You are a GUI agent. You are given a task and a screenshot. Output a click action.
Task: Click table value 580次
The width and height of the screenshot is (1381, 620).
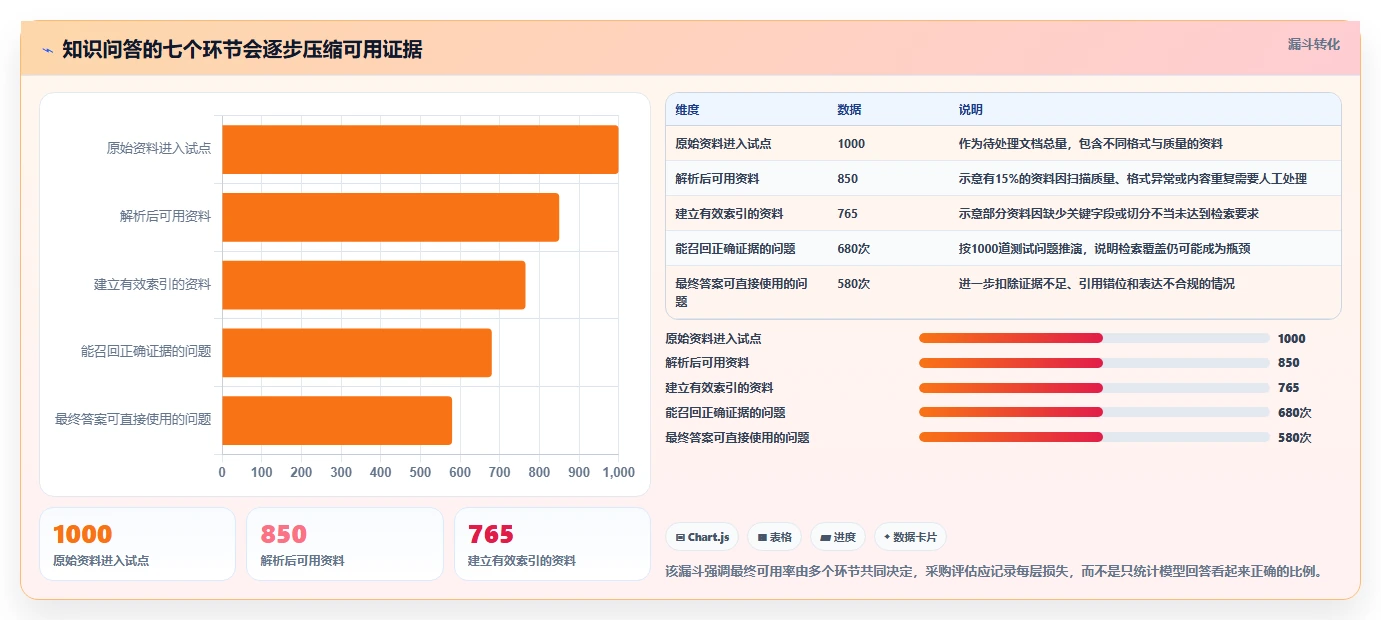[x=854, y=284]
